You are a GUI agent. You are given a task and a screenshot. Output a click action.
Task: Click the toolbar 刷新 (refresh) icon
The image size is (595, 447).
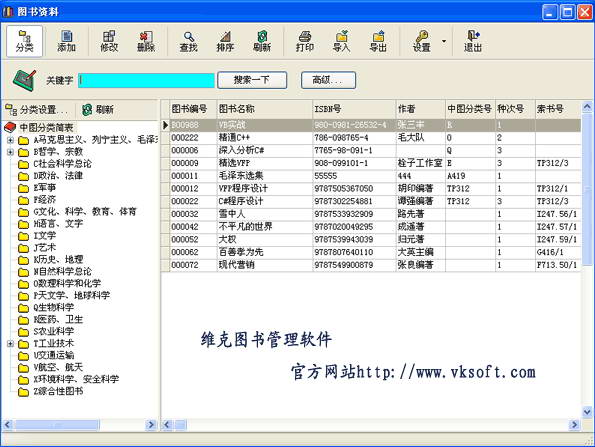tap(262, 41)
